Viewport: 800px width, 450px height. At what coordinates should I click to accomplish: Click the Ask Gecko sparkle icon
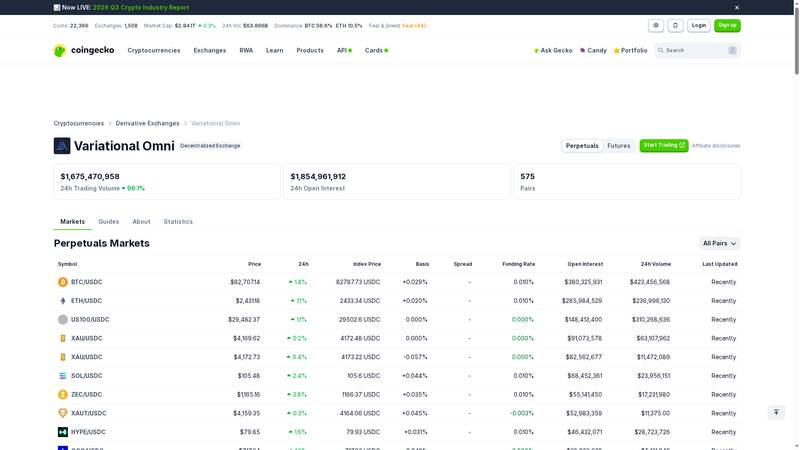point(536,51)
